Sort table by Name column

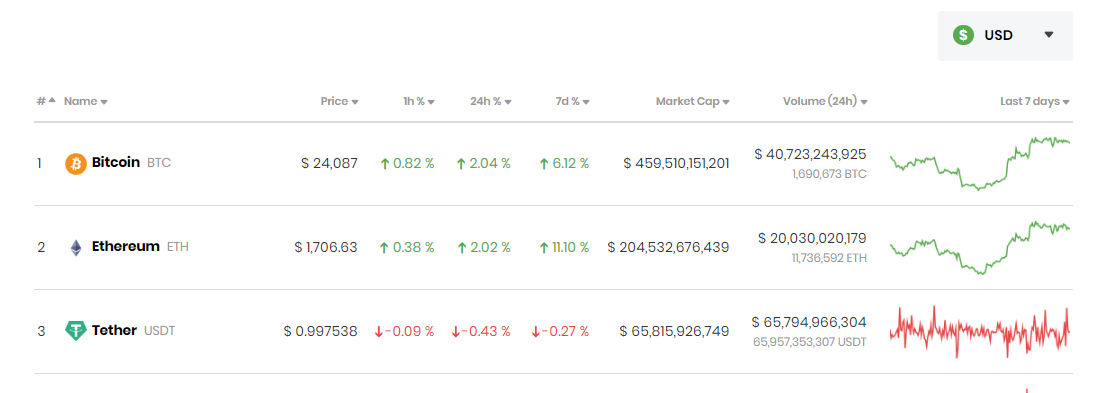(85, 102)
